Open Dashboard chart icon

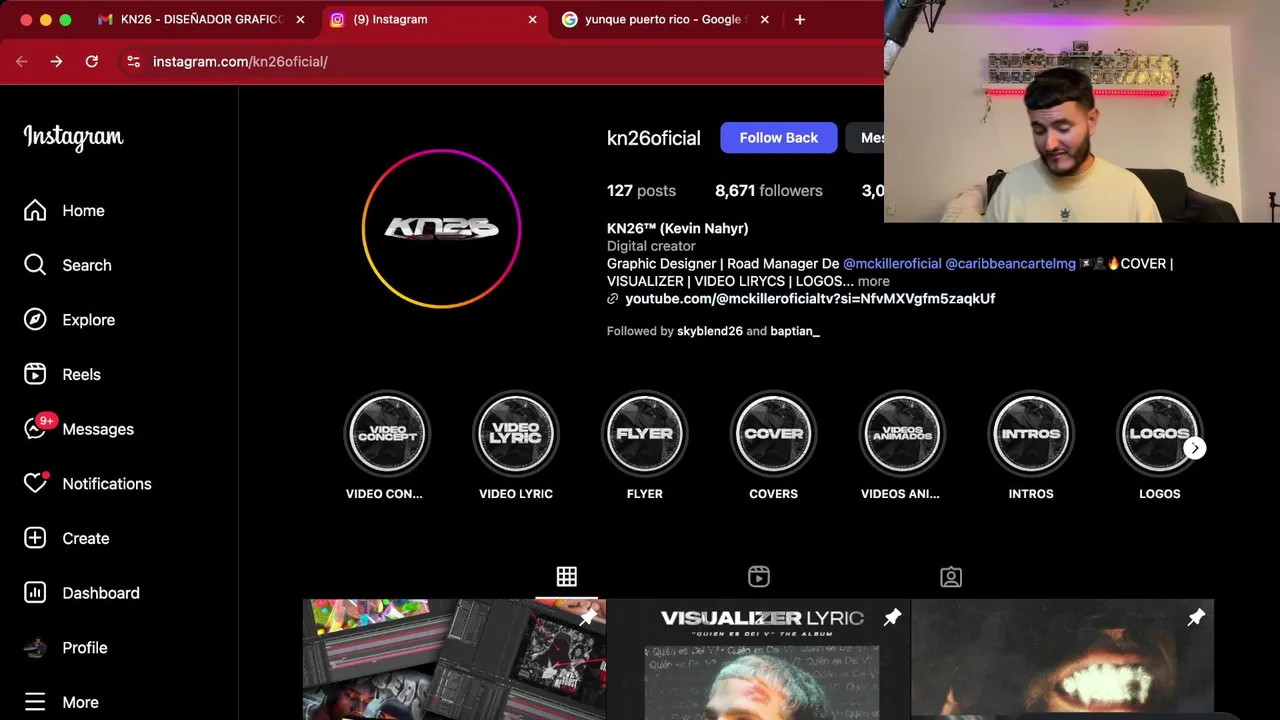point(35,593)
